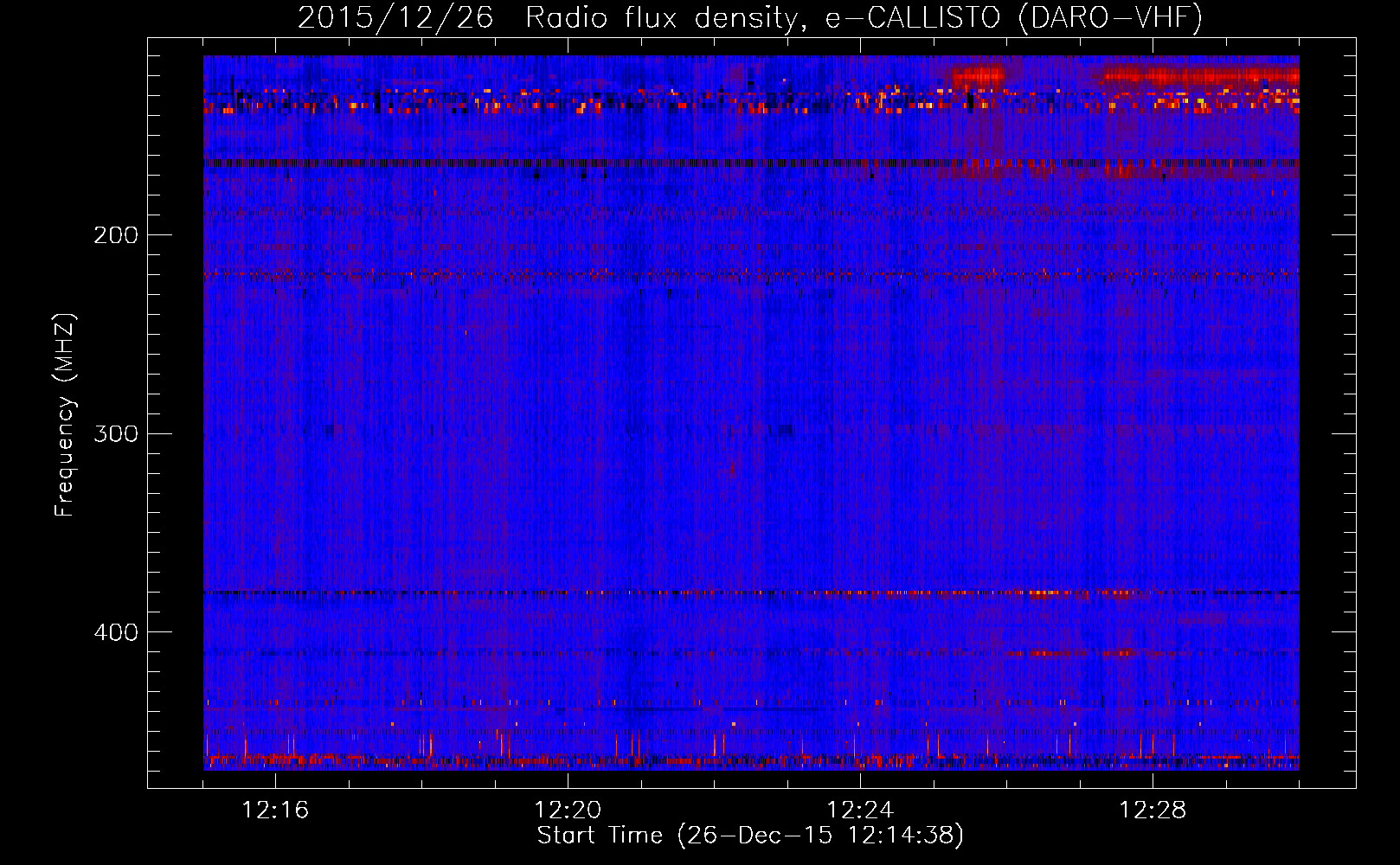Click the date 2015/12/26 in the title
The image size is (1400, 865).
point(395,18)
